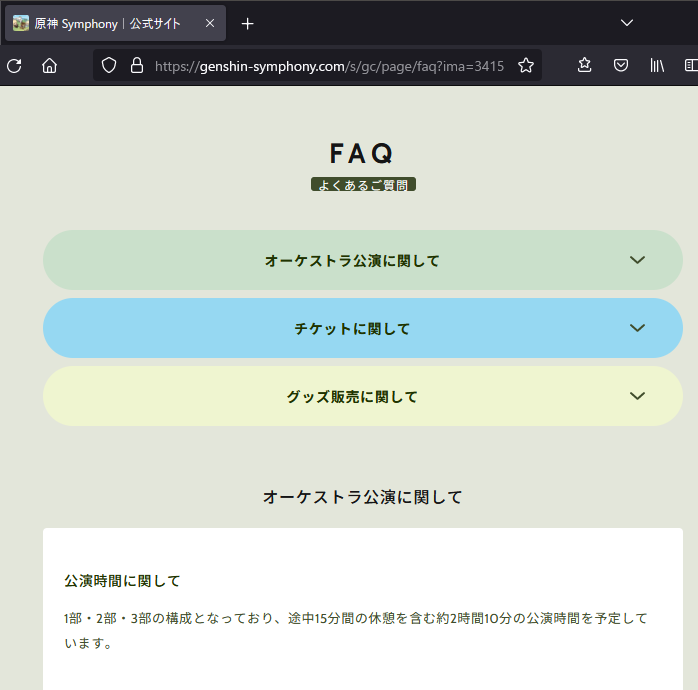Click chevron on チケットに関して button

pos(637,328)
